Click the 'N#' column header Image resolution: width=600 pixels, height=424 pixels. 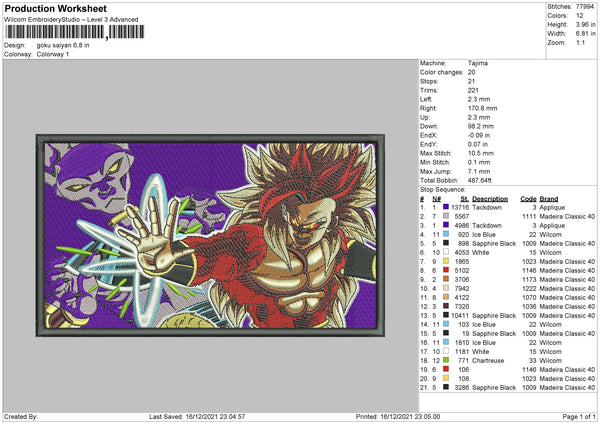(x=437, y=199)
